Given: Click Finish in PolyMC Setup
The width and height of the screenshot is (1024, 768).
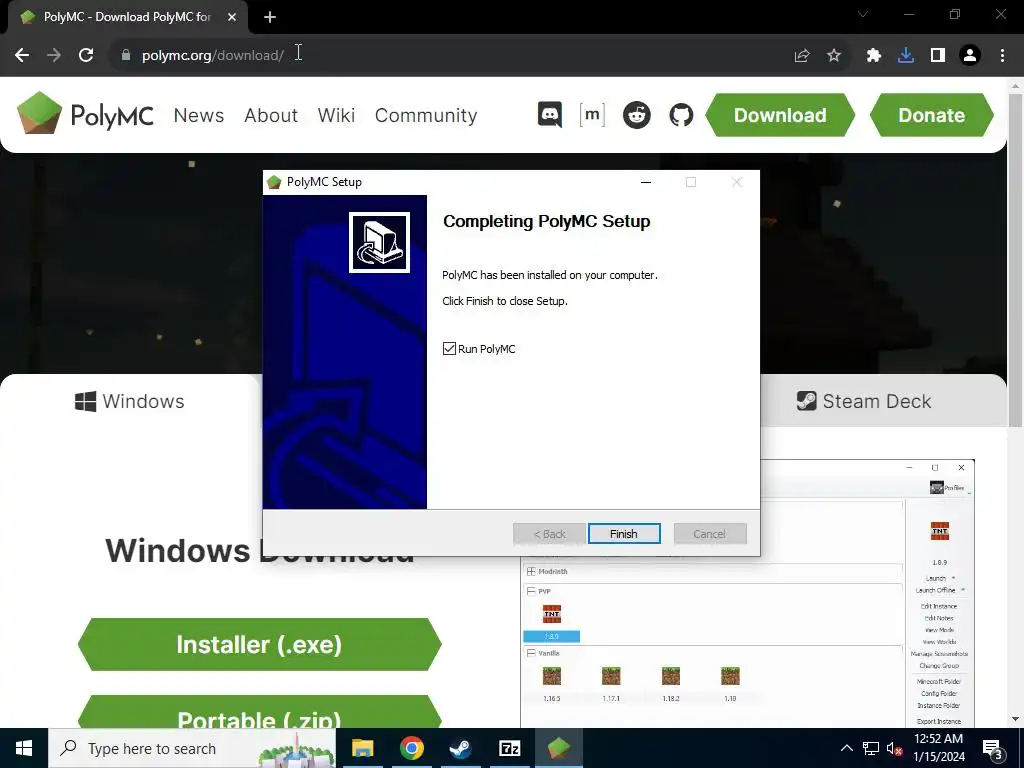Looking at the screenshot, I should [624, 534].
